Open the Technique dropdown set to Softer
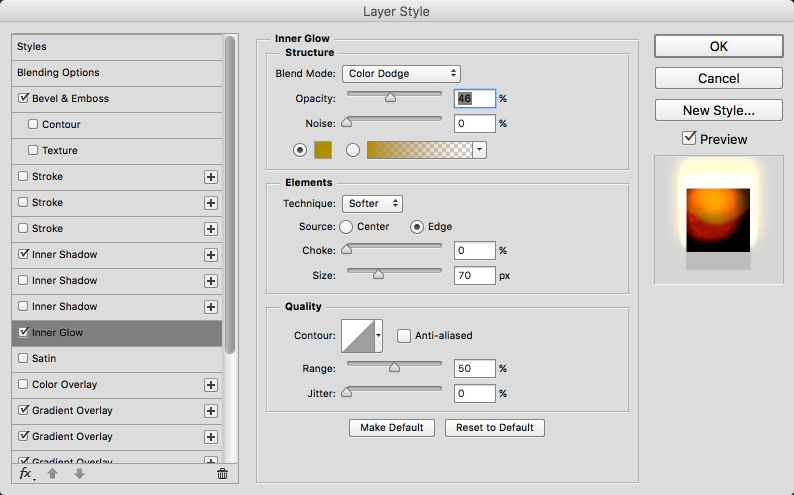794x495 pixels. tap(372, 203)
